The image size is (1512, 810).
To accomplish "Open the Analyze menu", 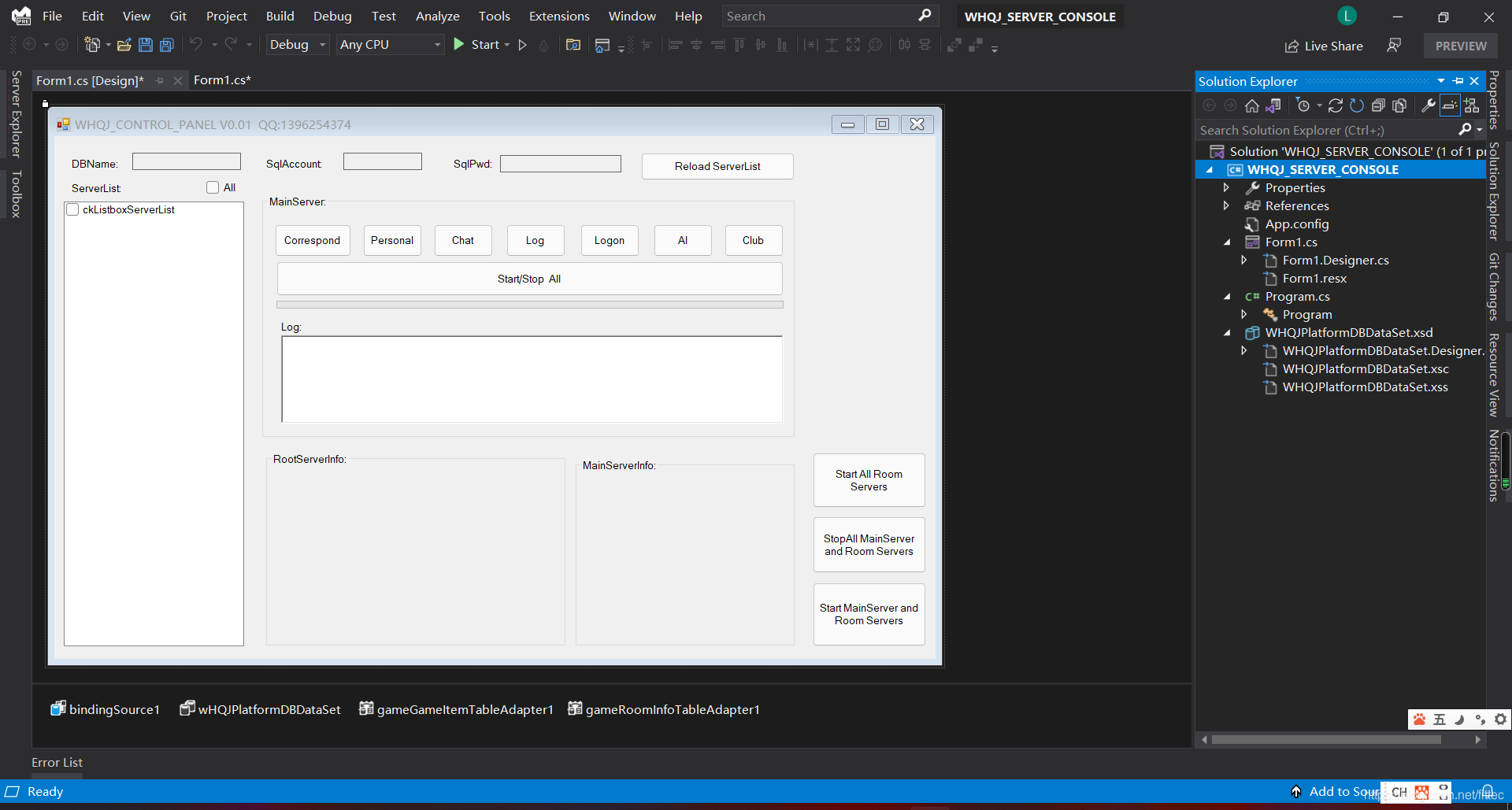I will 437,16.
